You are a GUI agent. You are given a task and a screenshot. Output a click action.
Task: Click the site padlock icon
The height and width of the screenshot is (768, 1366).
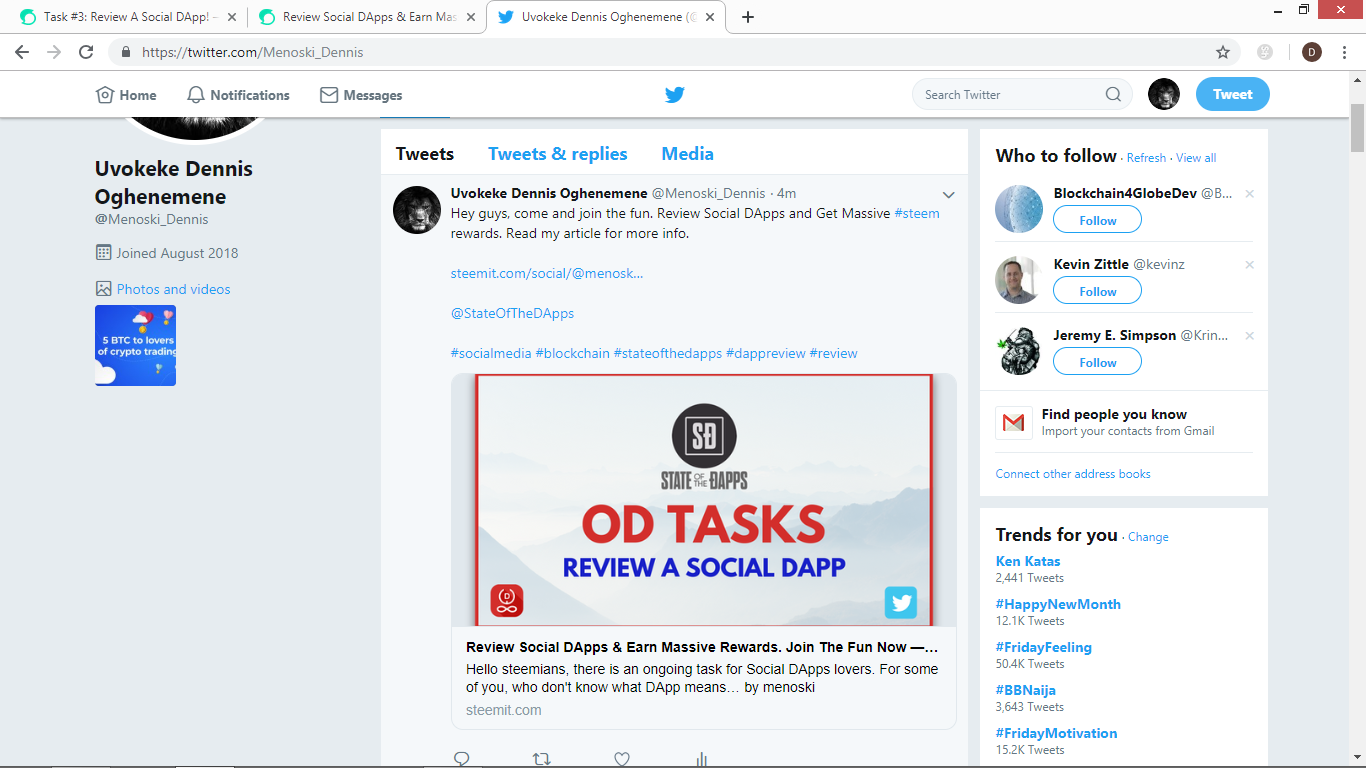coord(126,52)
